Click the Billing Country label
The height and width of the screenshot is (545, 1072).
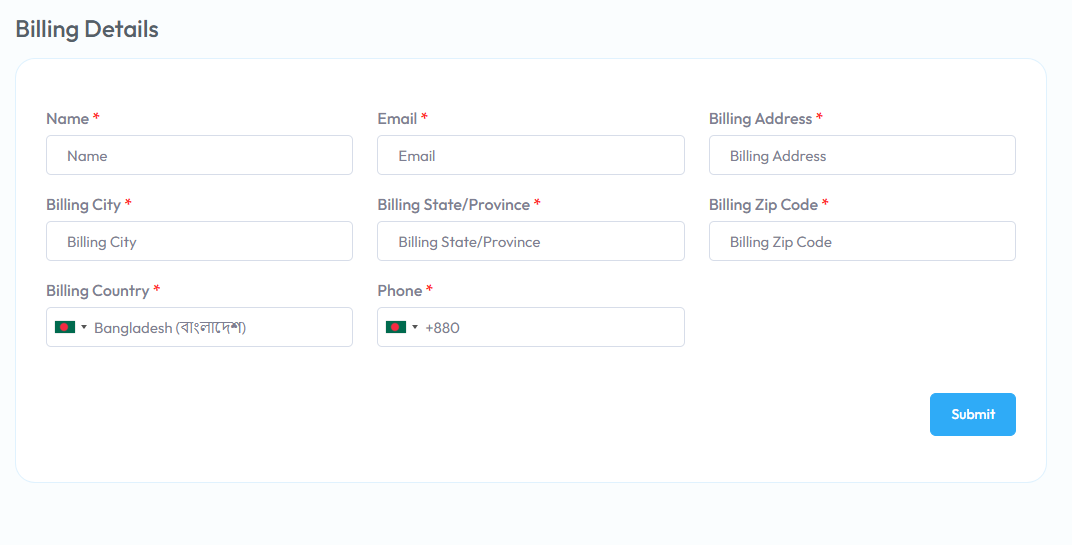click(98, 291)
